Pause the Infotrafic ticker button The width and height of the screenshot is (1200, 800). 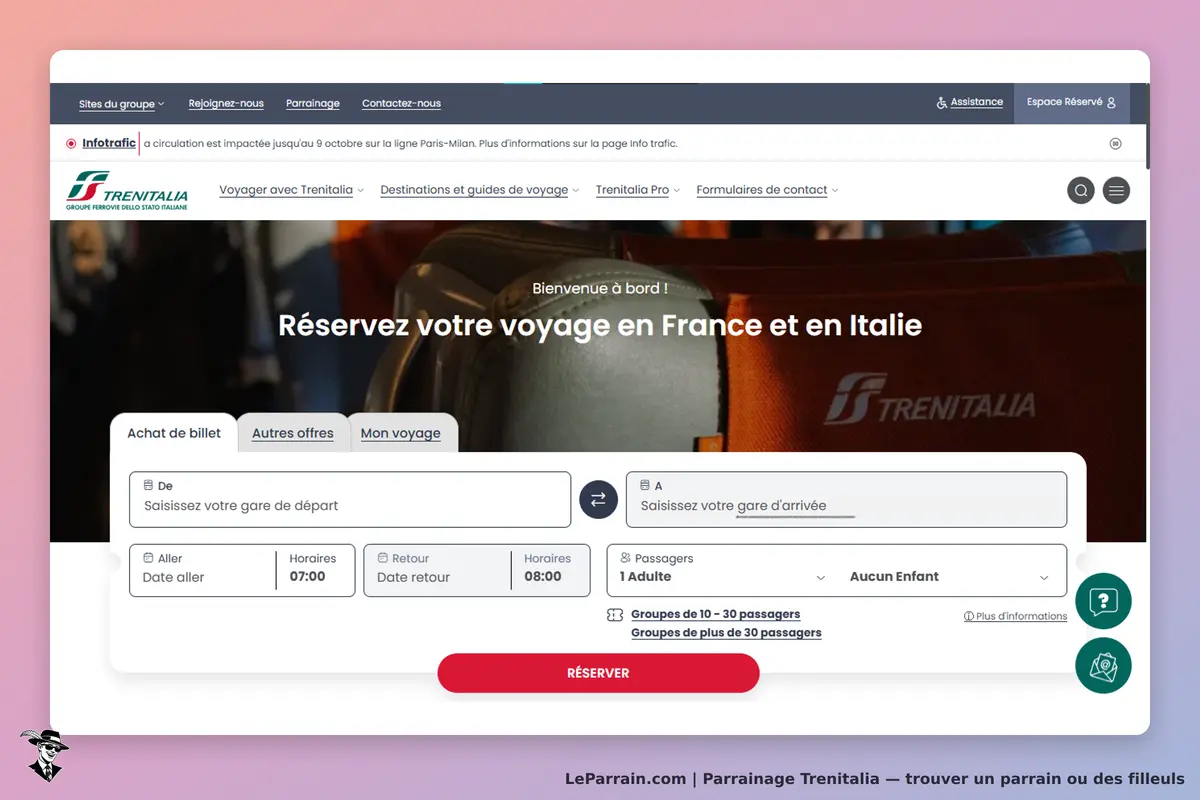pyautogui.click(x=1115, y=143)
